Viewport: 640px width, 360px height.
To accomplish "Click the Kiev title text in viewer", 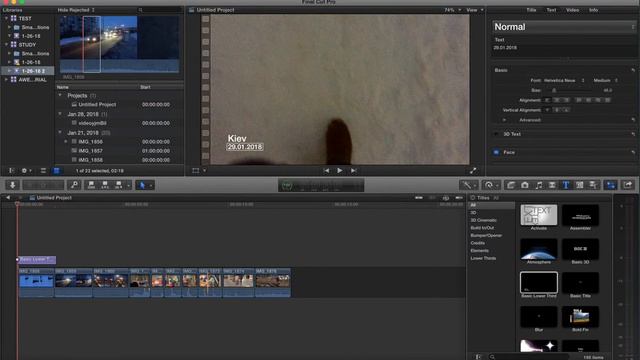I will pos(237,138).
